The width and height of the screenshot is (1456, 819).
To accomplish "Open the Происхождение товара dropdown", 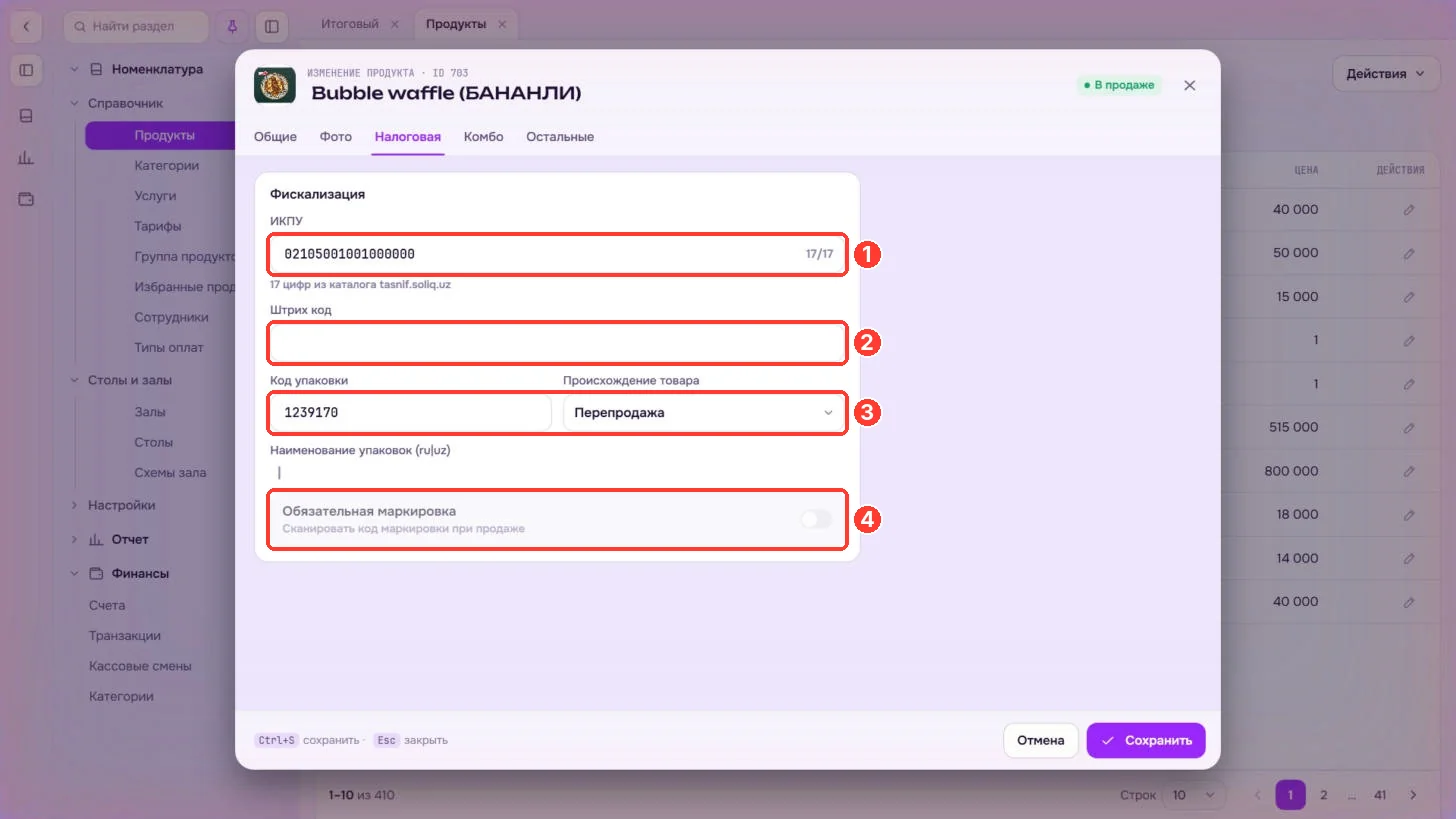I will [704, 413].
